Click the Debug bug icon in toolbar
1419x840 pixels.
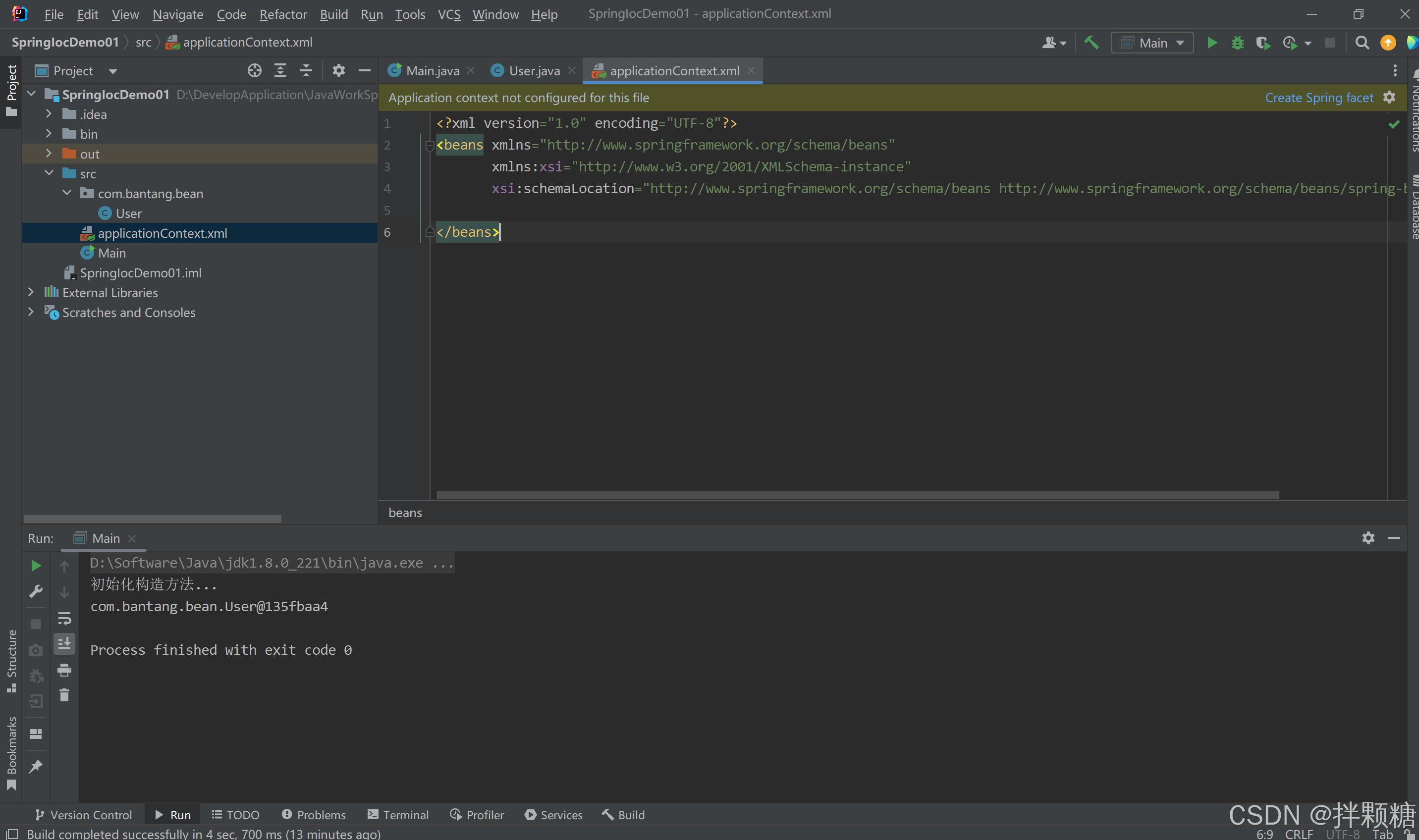[x=1237, y=43]
